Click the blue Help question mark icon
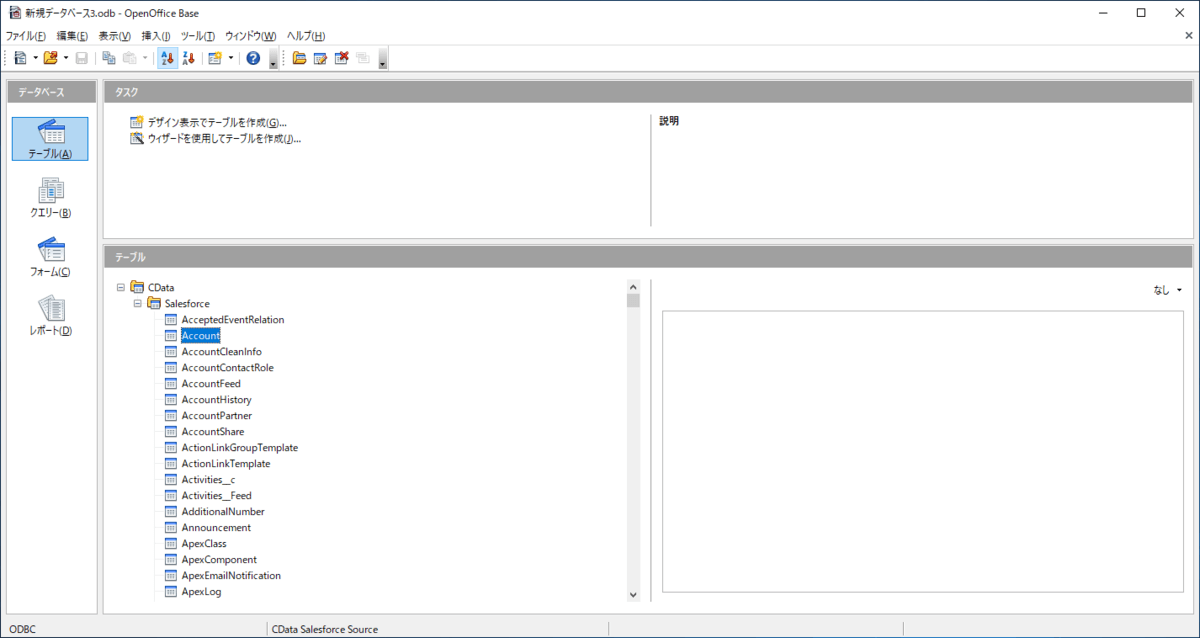The image size is (1200, 638). (x=253, y=58)
